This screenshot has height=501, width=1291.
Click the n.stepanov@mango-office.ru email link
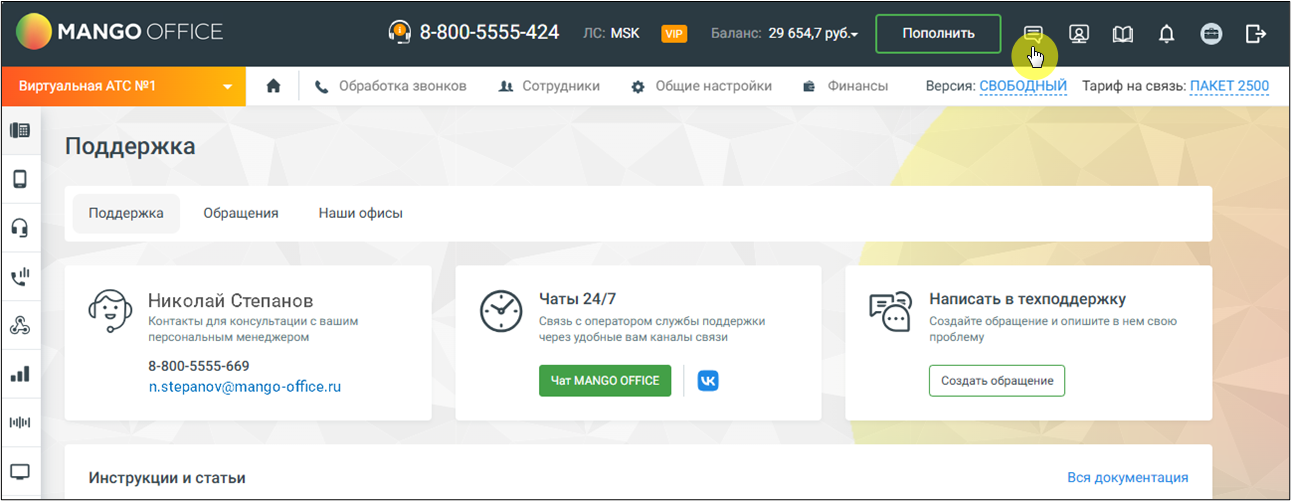click(x=245, y=386)
